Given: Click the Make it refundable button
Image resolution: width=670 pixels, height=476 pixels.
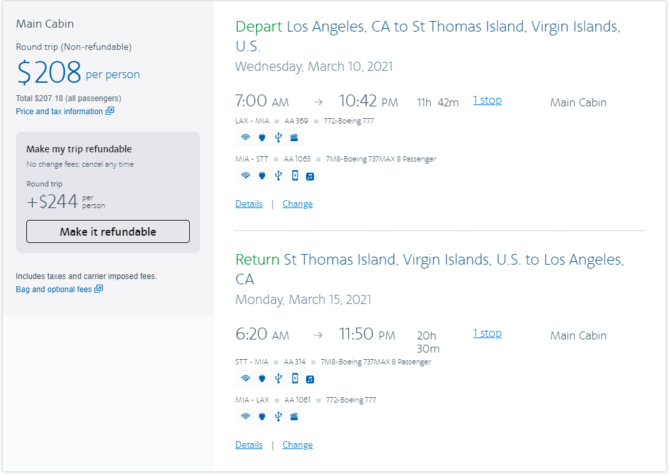Looking at the screenshot, I should coord(108,232).
